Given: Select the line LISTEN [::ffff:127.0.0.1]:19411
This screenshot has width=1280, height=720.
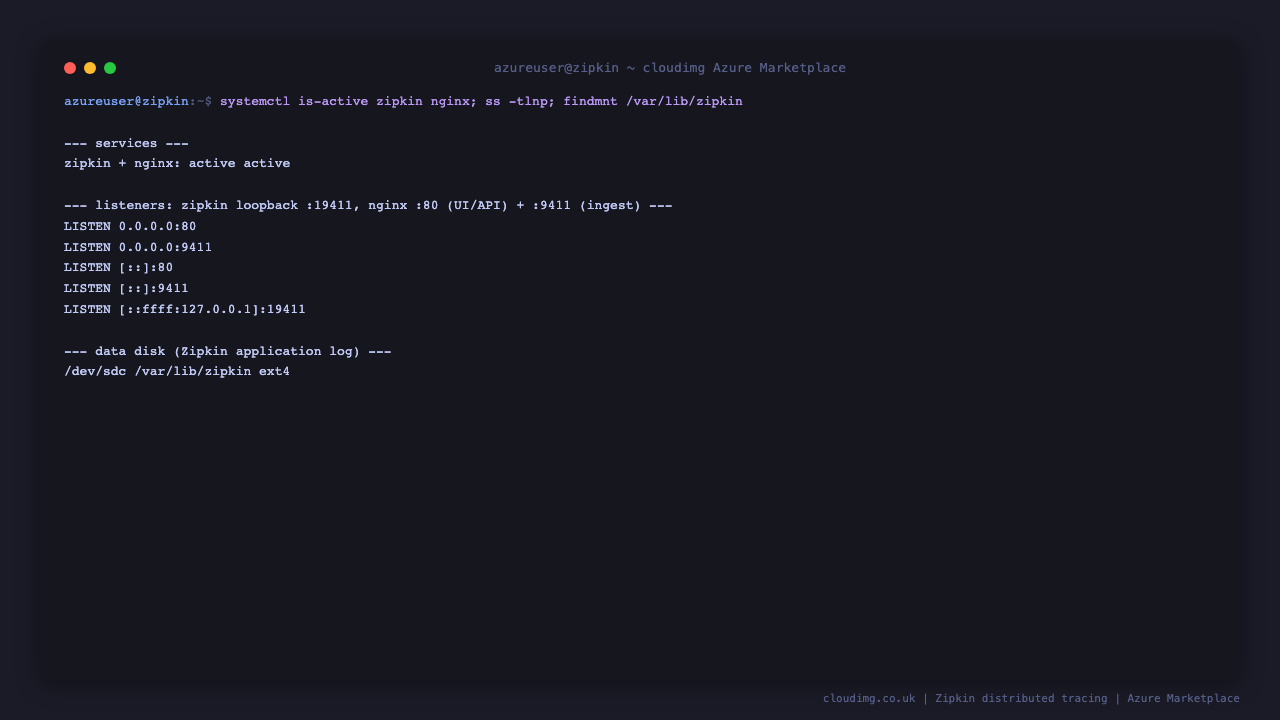Looking at the screenshot, I should point(185,309).
